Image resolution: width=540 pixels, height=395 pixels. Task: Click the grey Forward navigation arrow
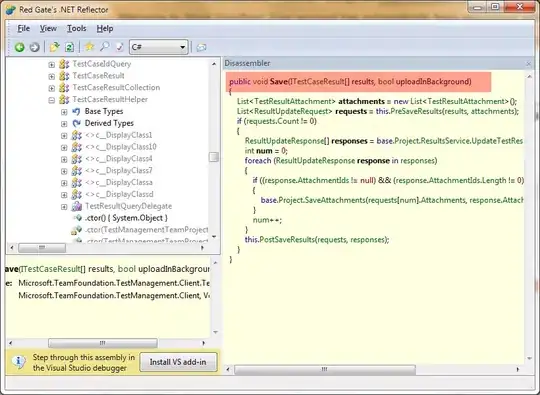(34, 47)
